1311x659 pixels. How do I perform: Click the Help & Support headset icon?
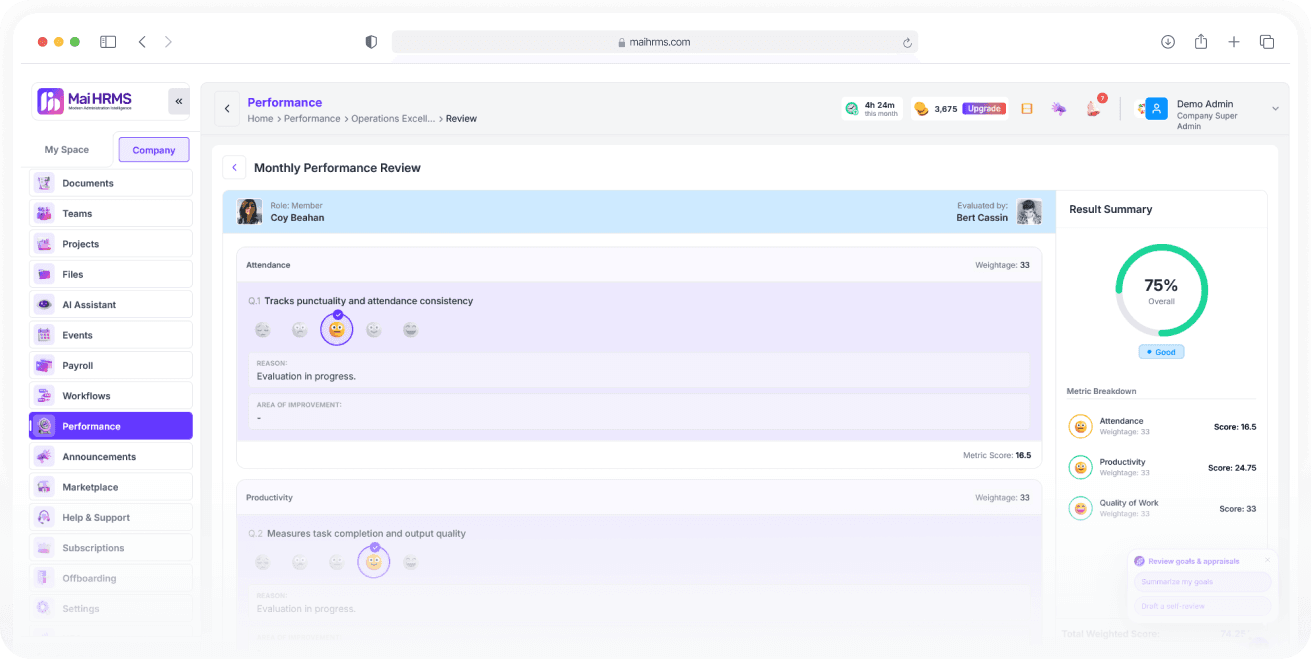pos(44,517)
